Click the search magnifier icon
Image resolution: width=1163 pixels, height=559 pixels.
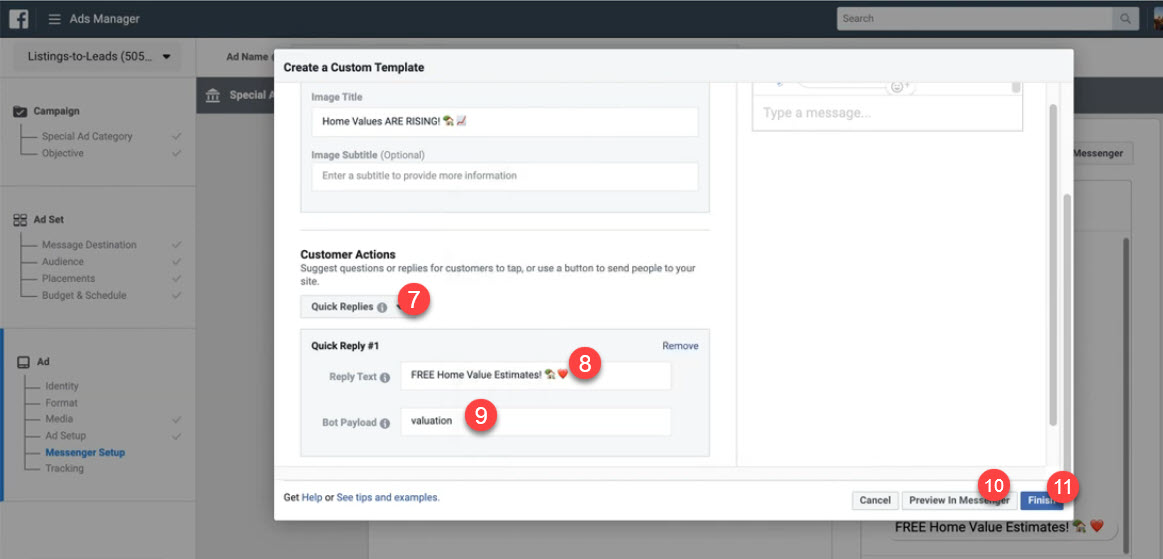pos(1126,18)
